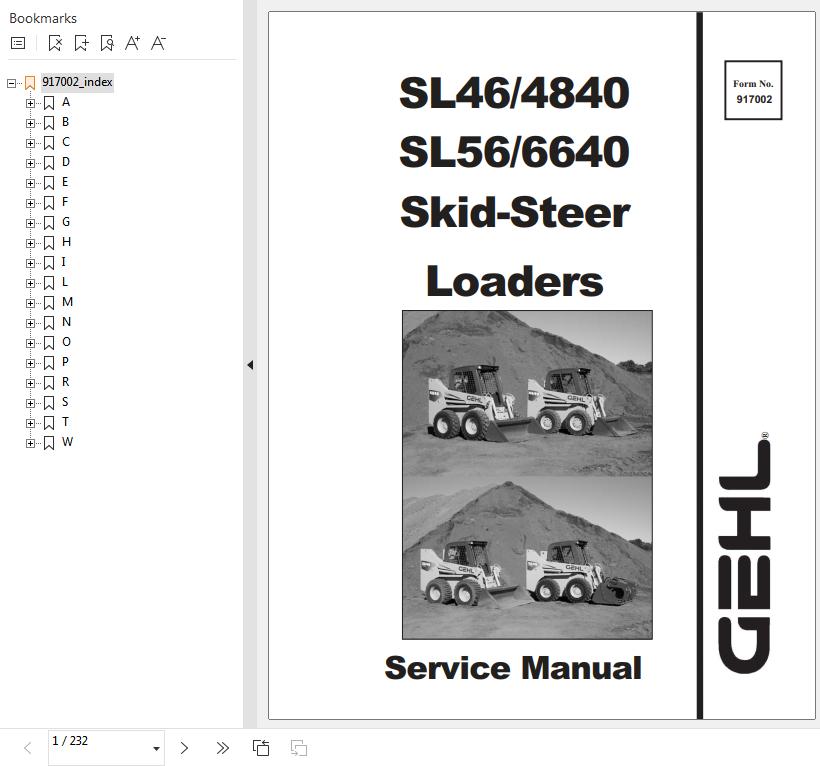
Task: Expand bookmark O
Action: point(30,344)
